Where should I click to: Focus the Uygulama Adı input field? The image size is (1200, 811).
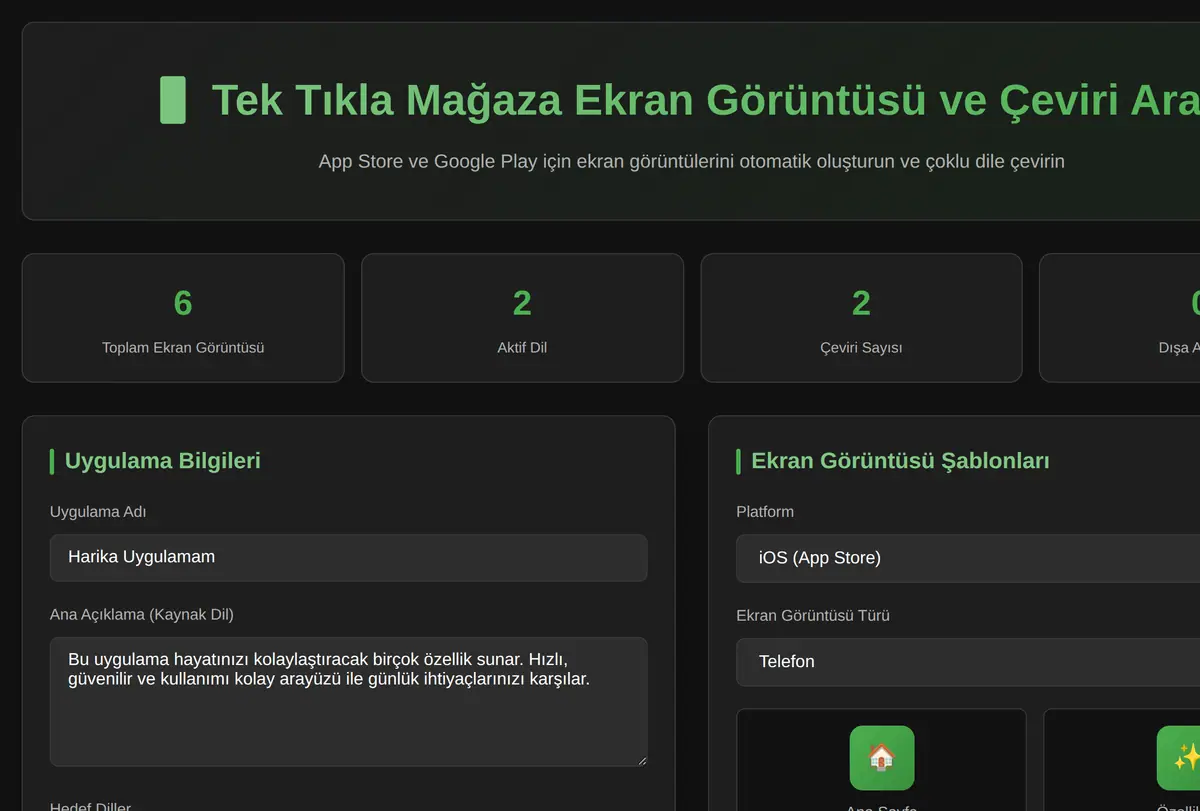tap(348, 557)
